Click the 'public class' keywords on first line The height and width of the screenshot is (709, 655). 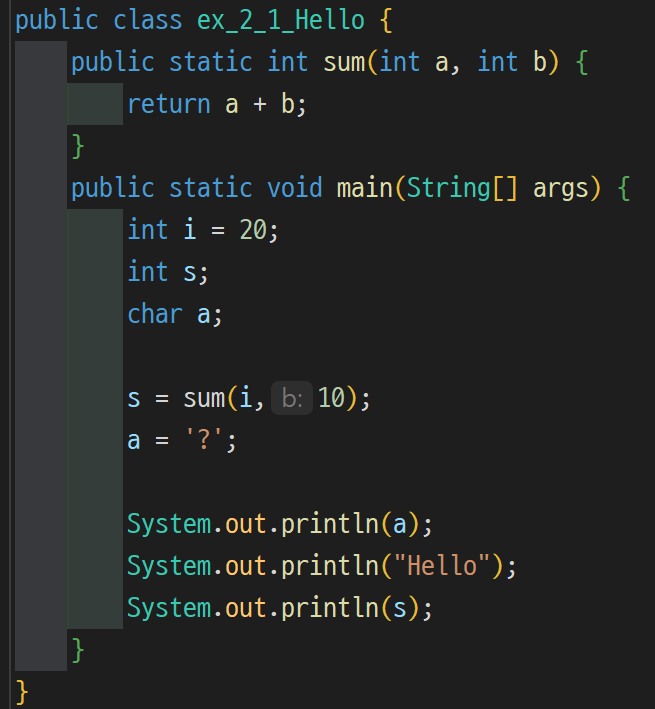pos(99,21)
